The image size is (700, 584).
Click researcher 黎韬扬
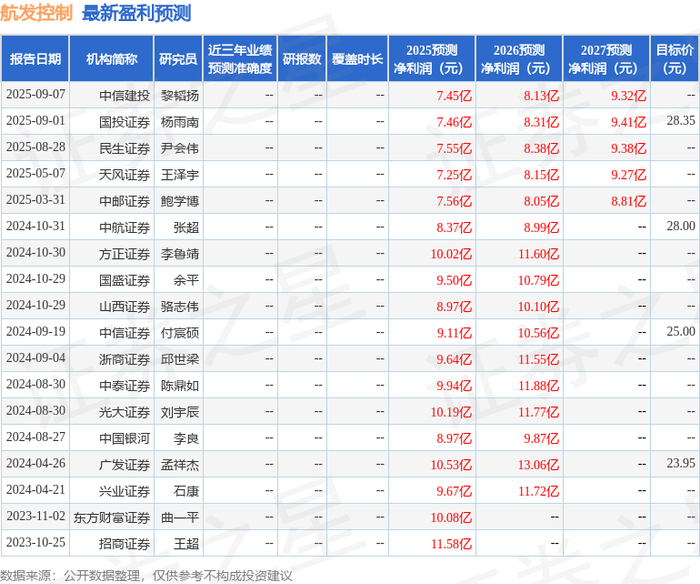[180, 96]
